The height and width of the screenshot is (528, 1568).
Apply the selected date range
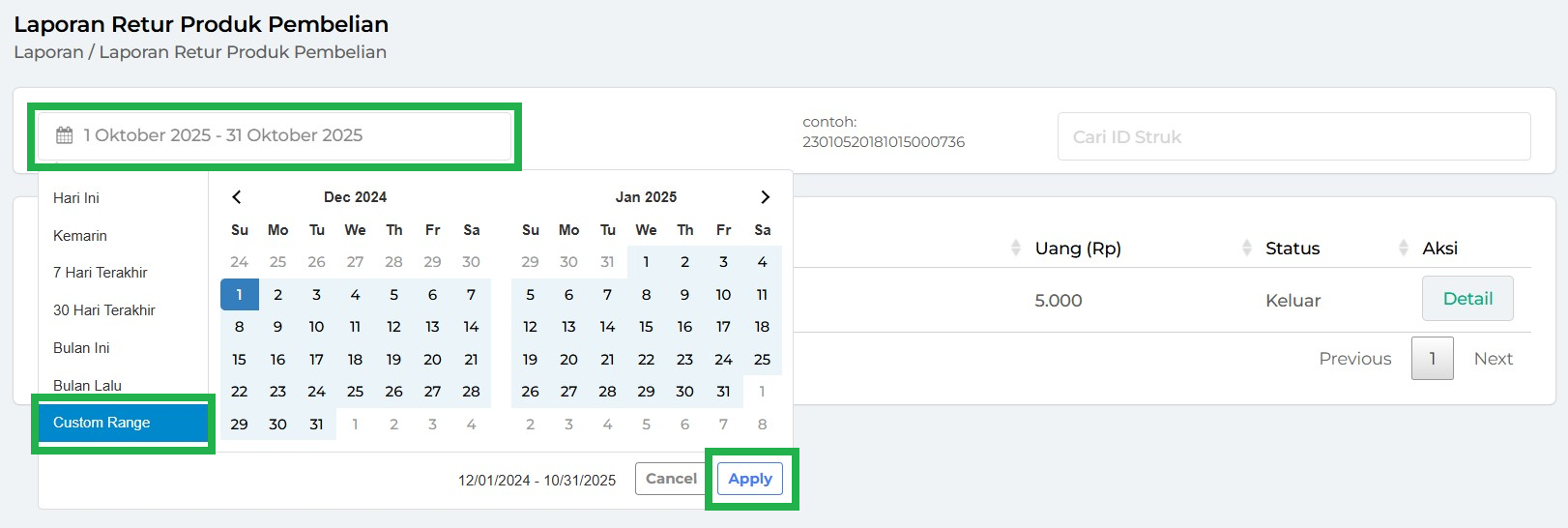750,479
